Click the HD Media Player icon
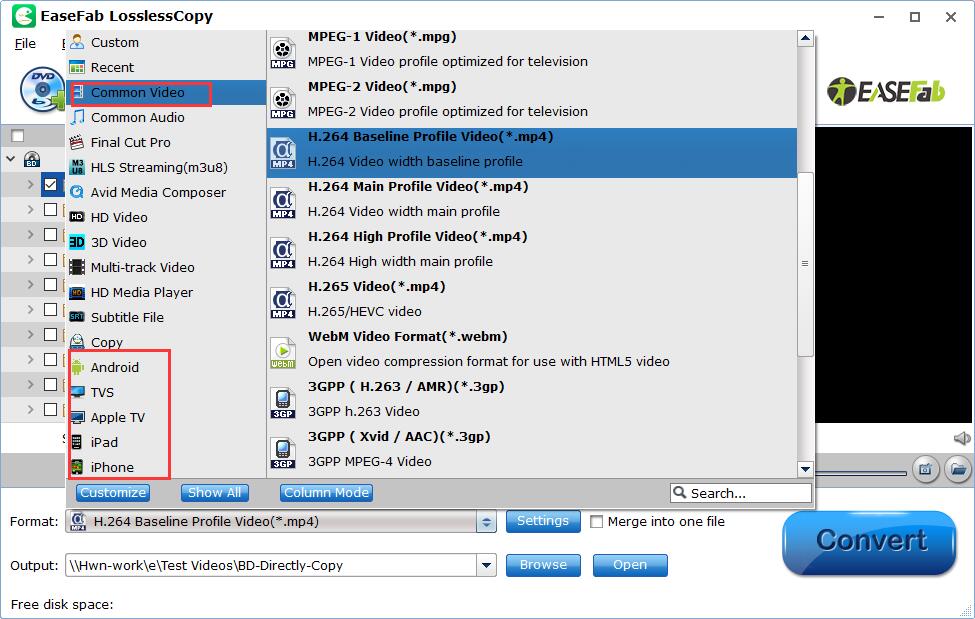 pyautogui.click(x=76, y=292)
